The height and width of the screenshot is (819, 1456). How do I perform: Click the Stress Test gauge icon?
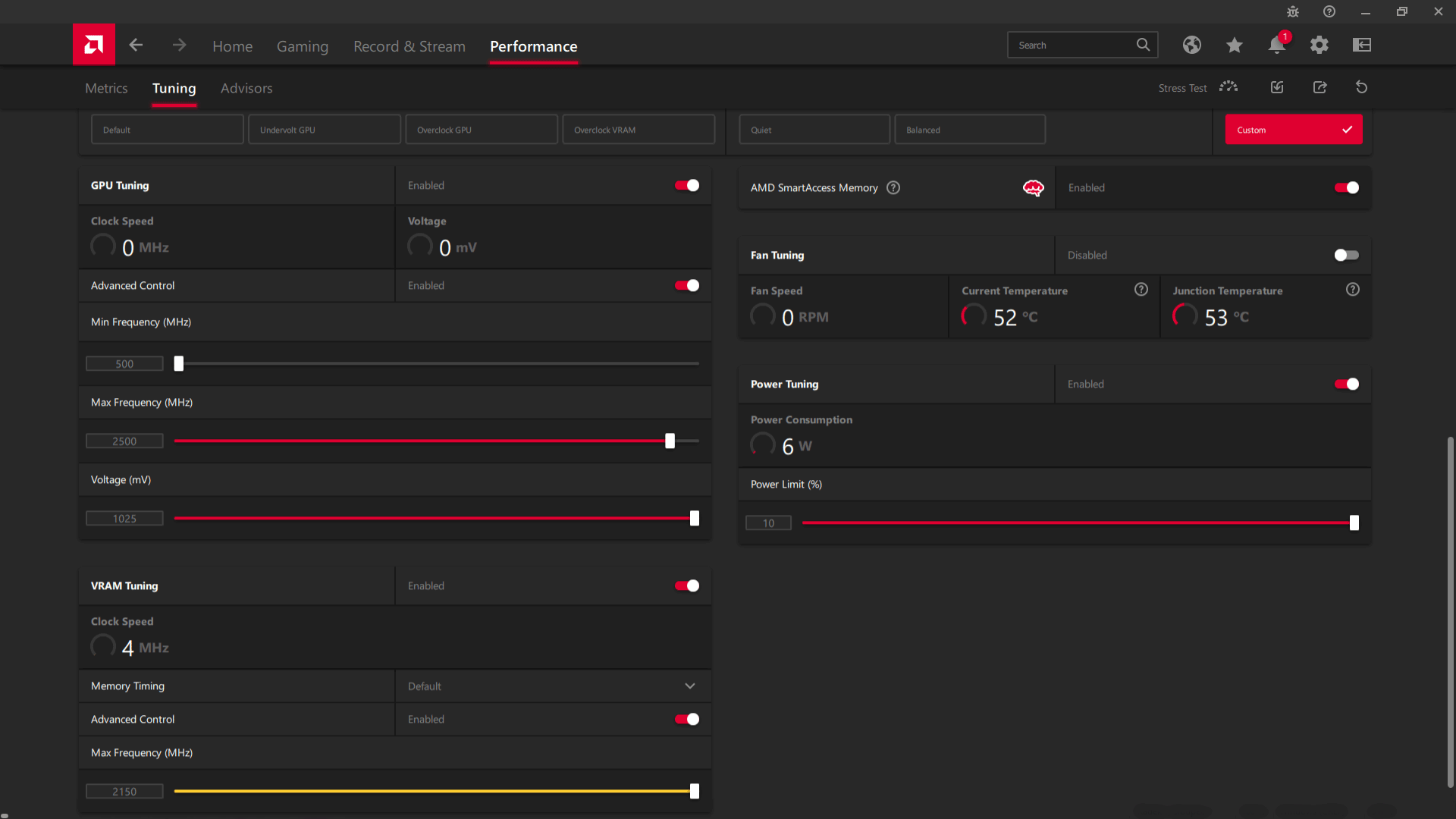pos(1228,87)
